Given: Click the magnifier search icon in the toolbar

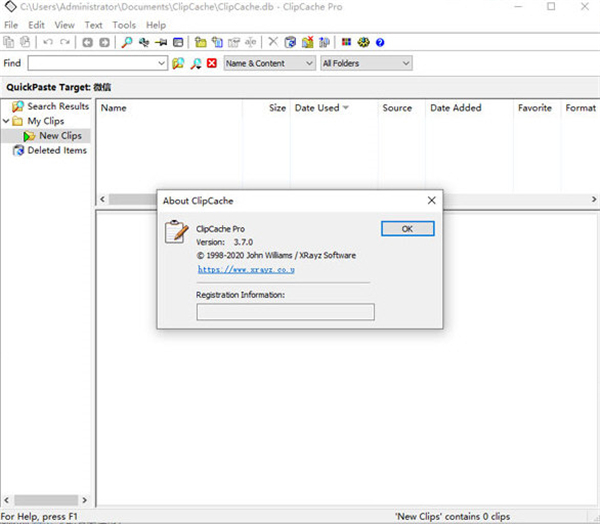Looking at the screenshot, I should [x=127, y=43].
